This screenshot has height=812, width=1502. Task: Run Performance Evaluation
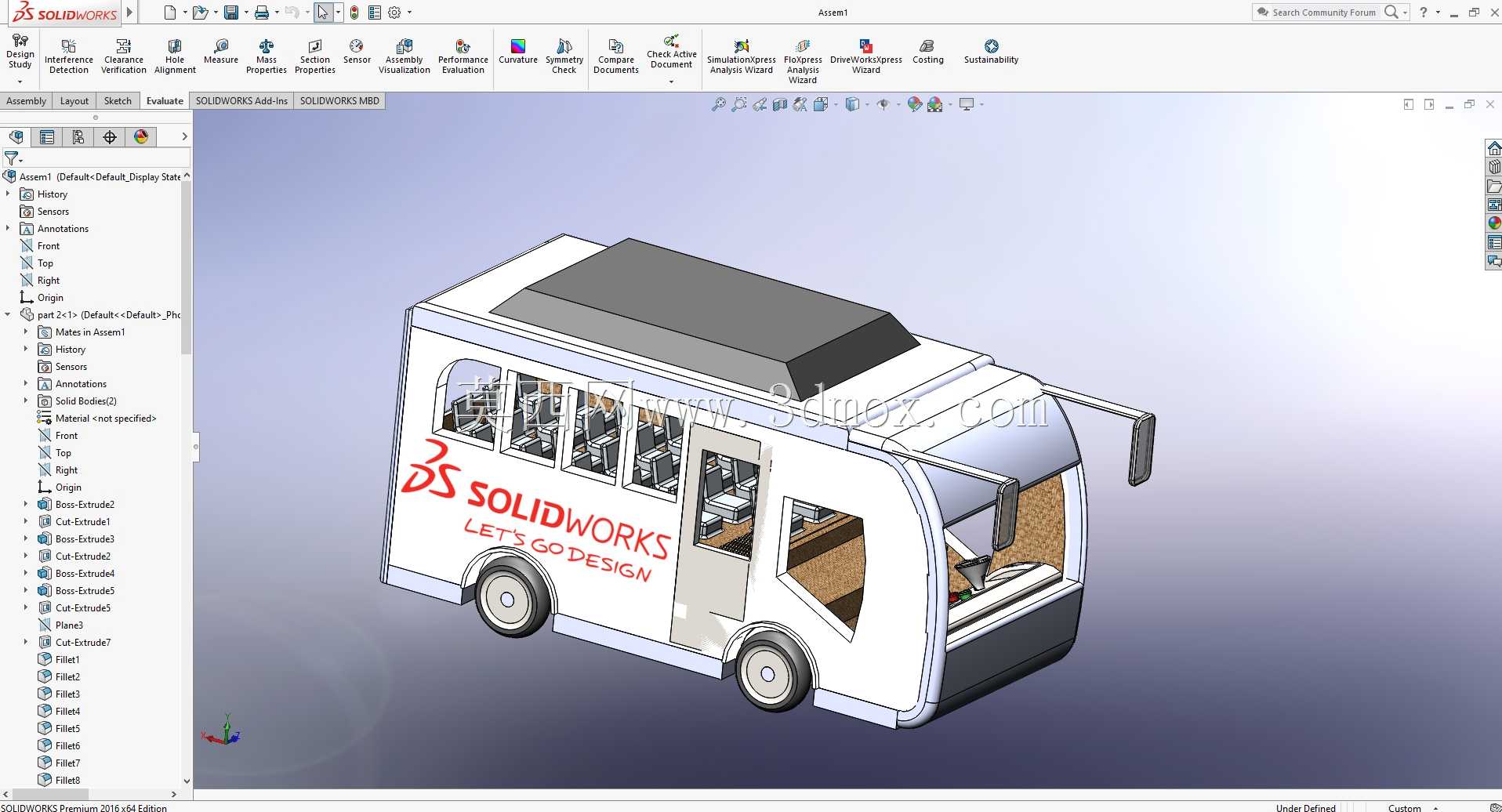coord(463,56)
